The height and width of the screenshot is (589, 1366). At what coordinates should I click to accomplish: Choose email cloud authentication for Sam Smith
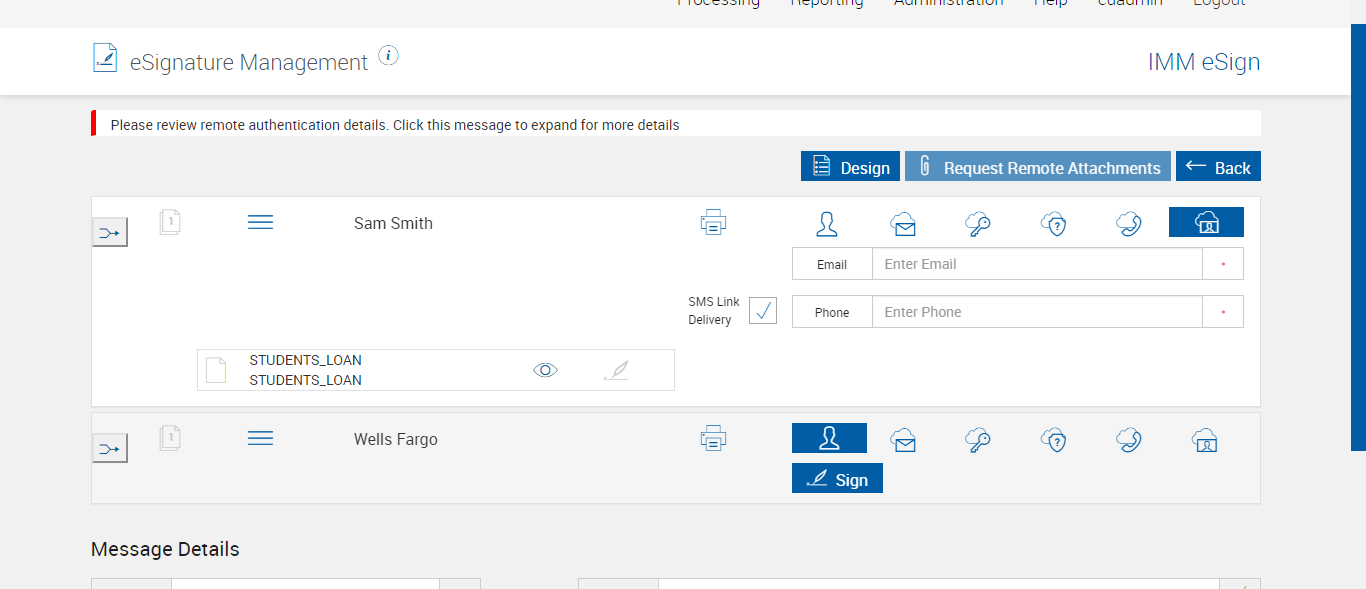coord(903,224)
